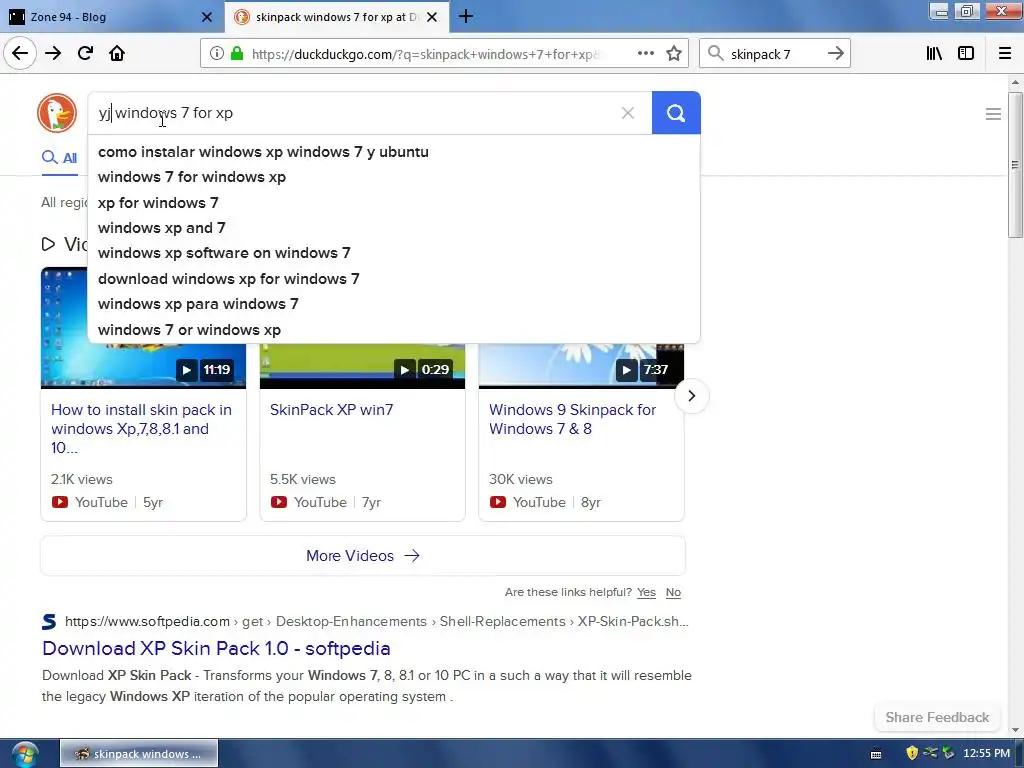
Task: Click the 12:55 PM taskbar clock
Action: [x=986, y=754]
